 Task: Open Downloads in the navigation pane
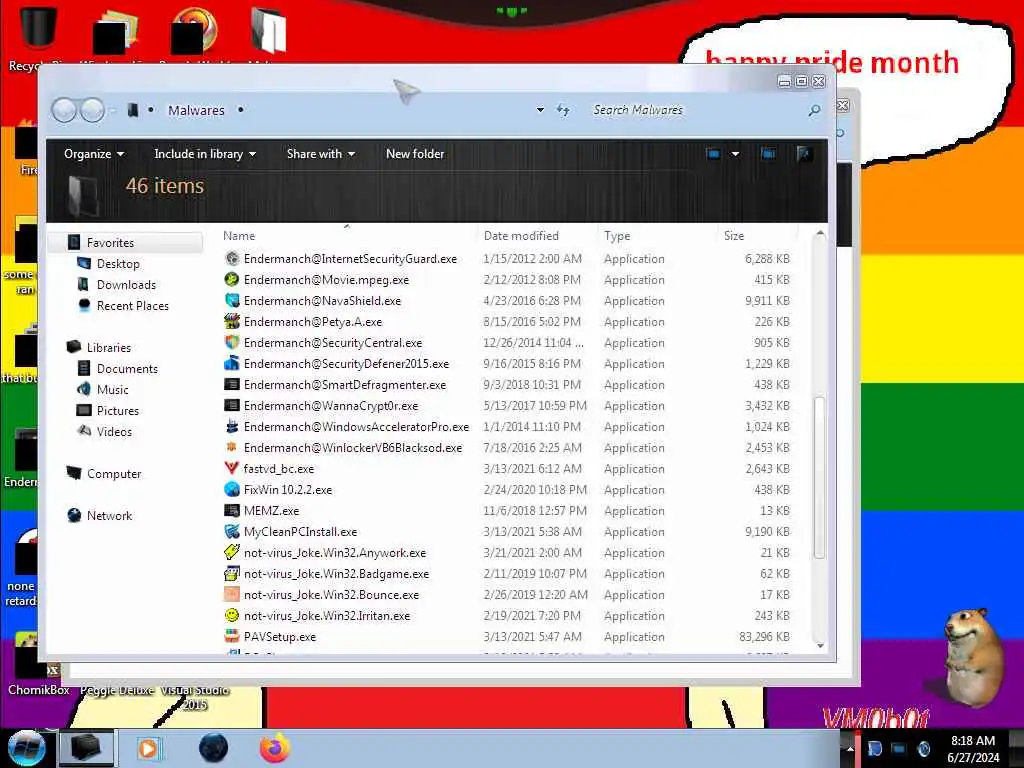[126, 285]
